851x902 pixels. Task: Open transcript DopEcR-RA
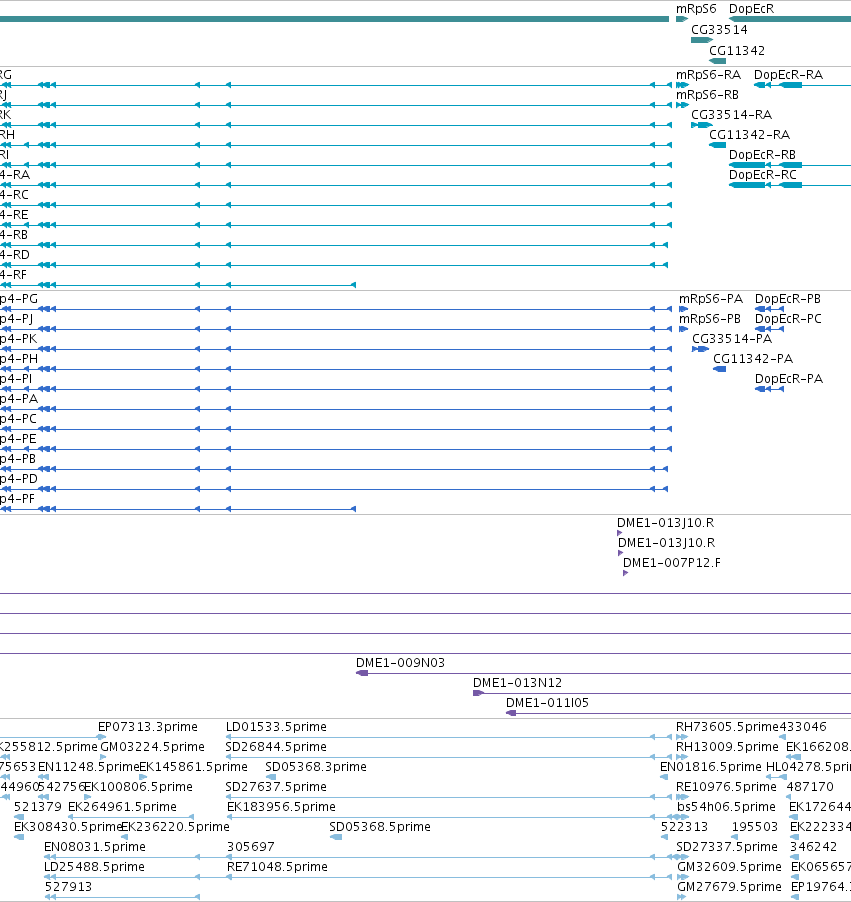(x=788, y=75)
